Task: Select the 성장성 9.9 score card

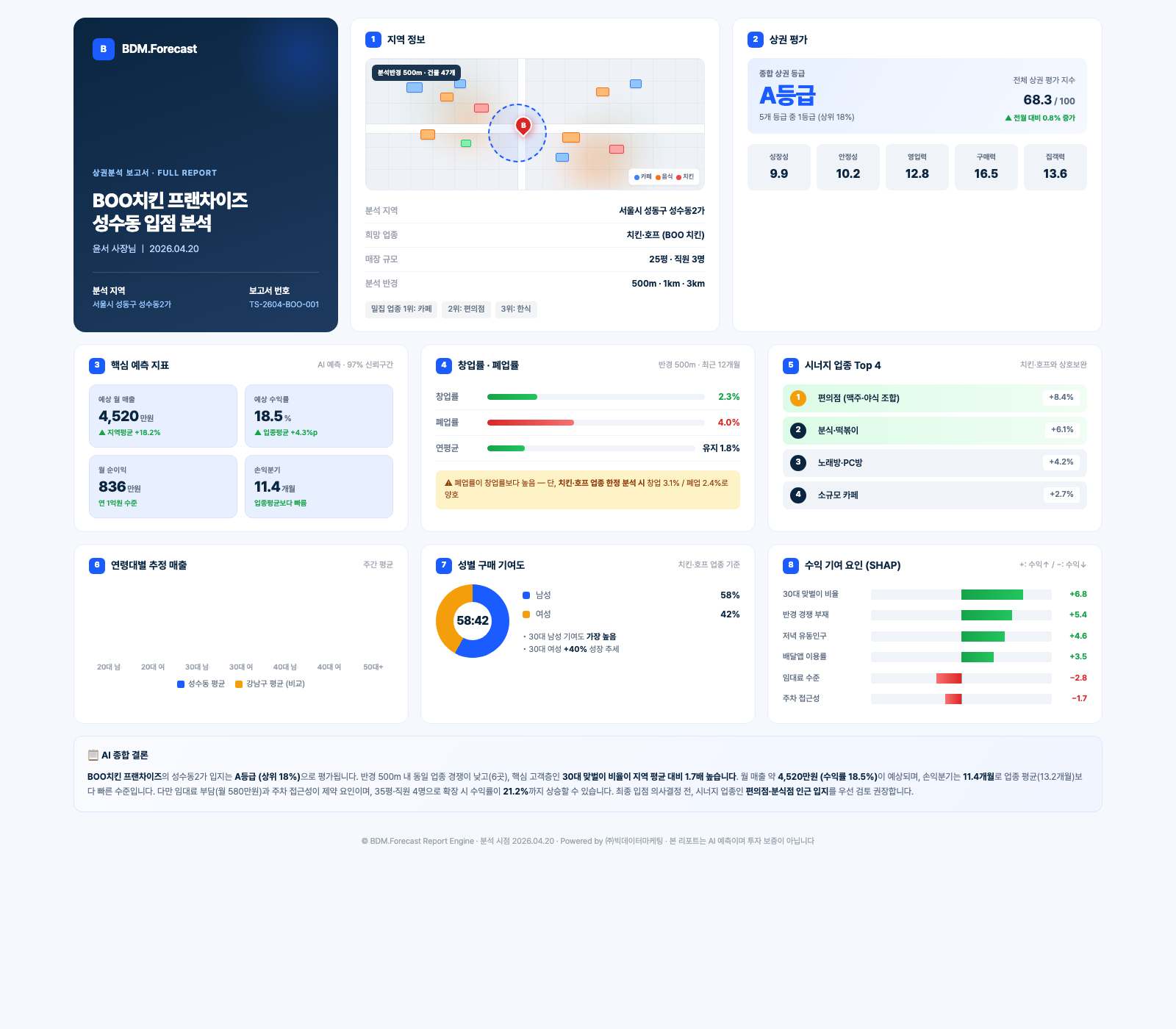Action: (779, 168)
